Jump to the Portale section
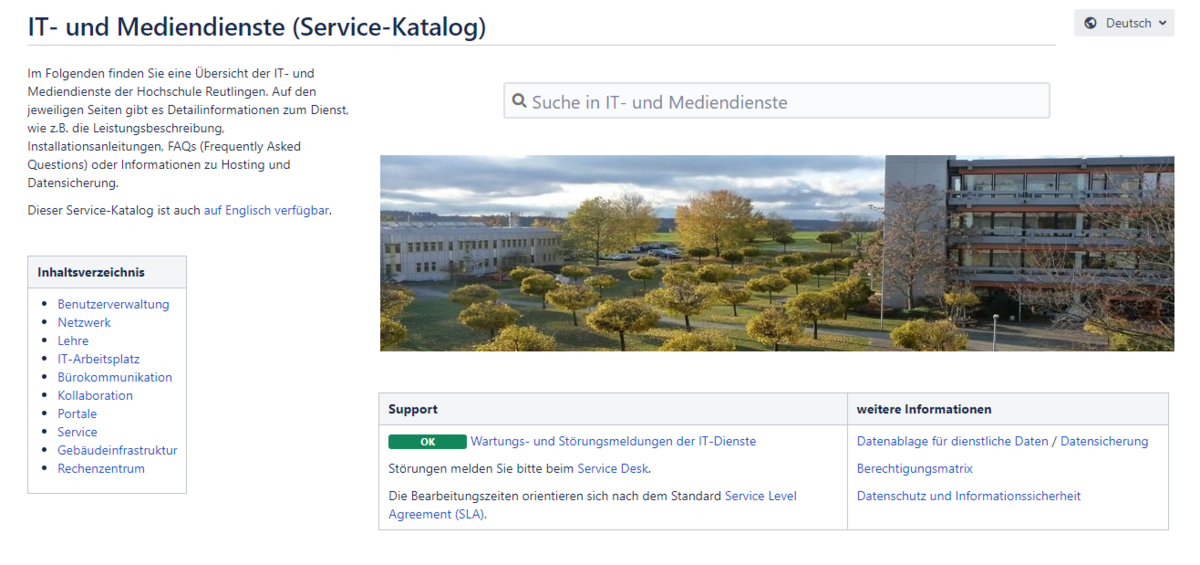This screenshot has height=565, width=1200. click(x=77, y=413)
